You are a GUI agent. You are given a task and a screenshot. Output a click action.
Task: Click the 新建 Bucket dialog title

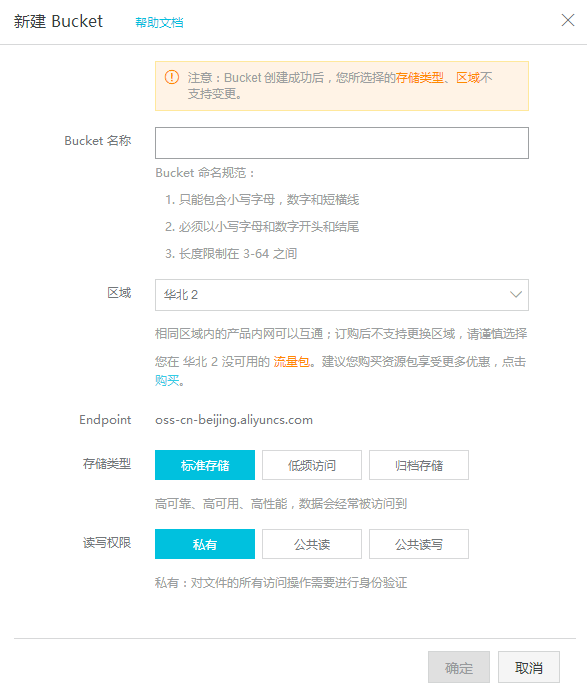point(58,21)
